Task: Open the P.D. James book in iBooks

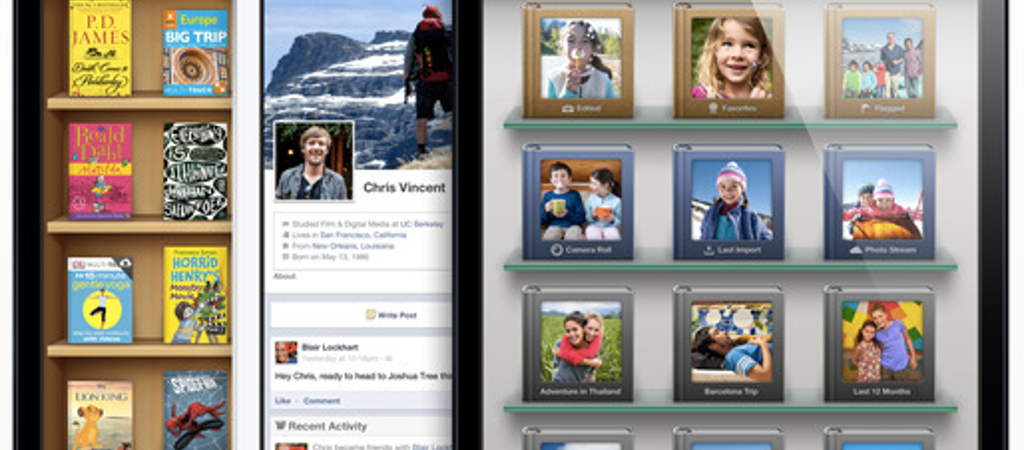Action: [x=100, y=47]
